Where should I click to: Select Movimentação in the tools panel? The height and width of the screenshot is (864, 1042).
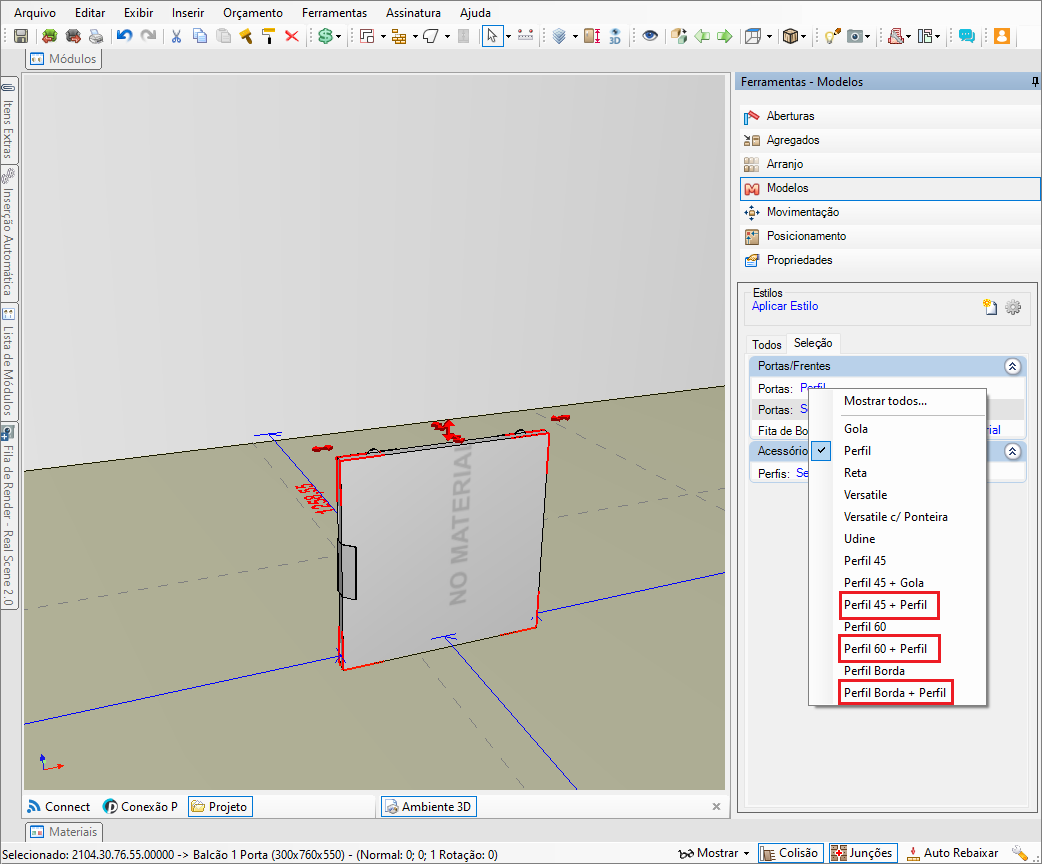[802, 212]
